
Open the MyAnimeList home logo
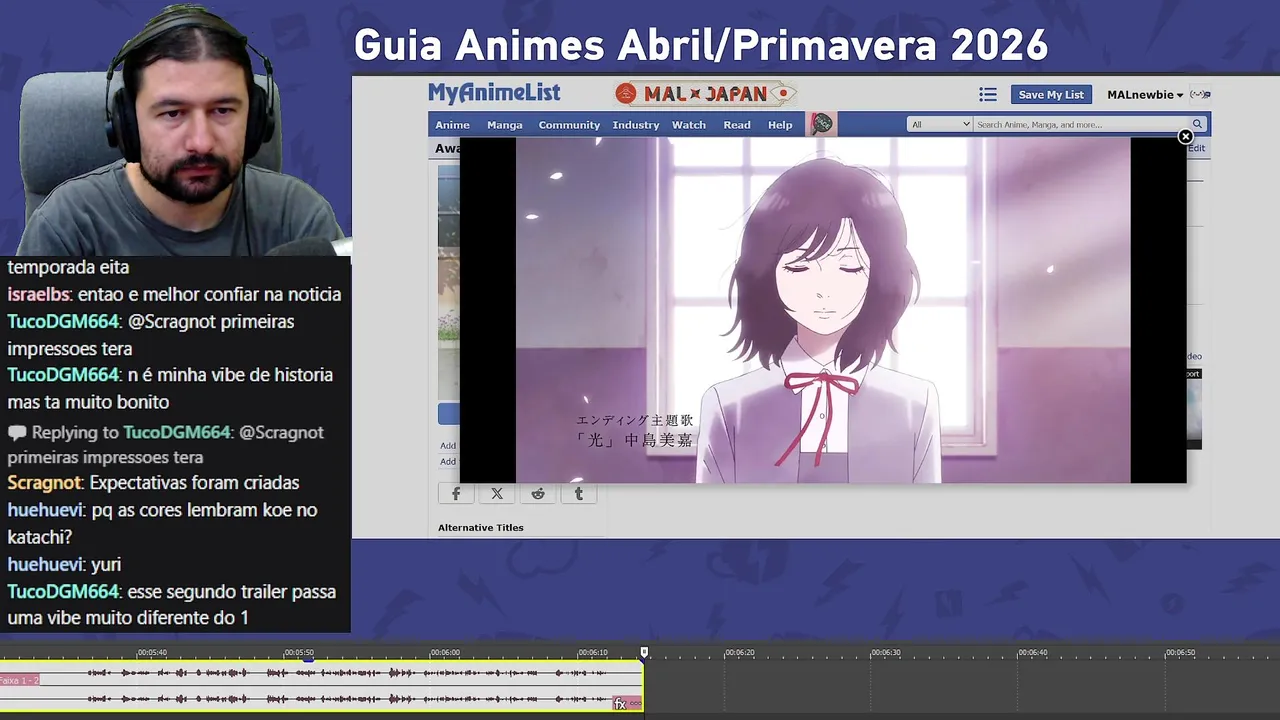coord(494,94)
